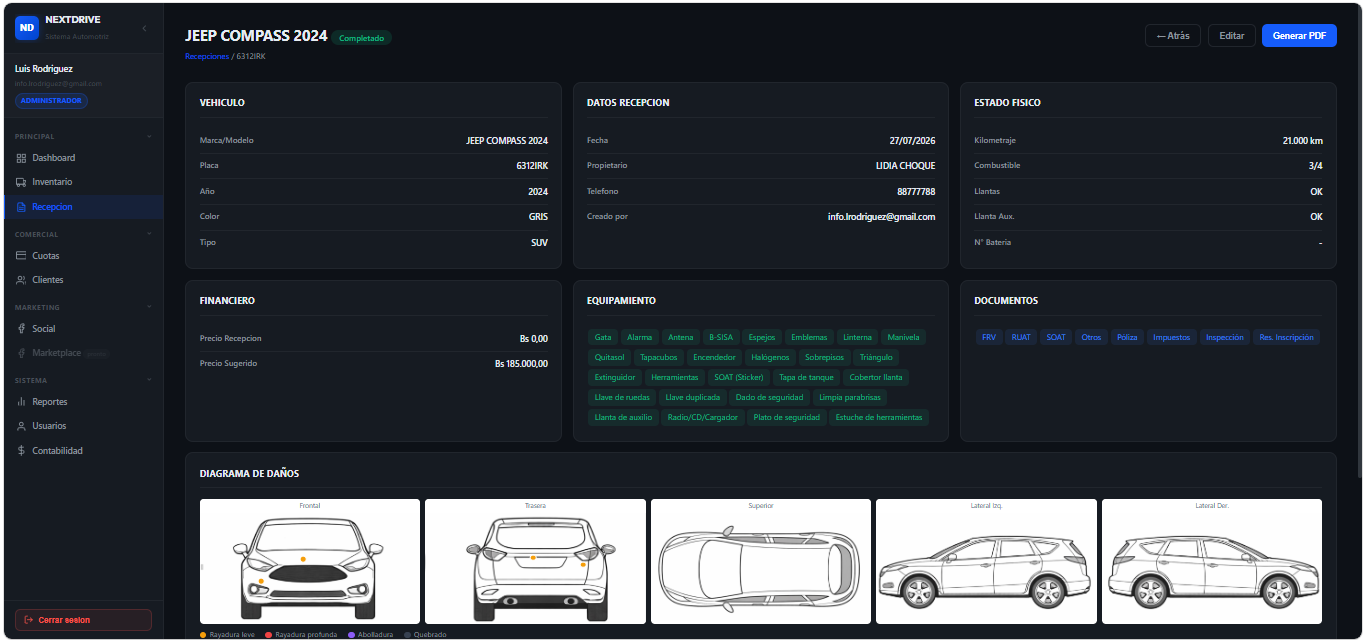Click the logout icon in Cerrar sesion
The image size is (1364, 640).
click(x=29, y=620)
